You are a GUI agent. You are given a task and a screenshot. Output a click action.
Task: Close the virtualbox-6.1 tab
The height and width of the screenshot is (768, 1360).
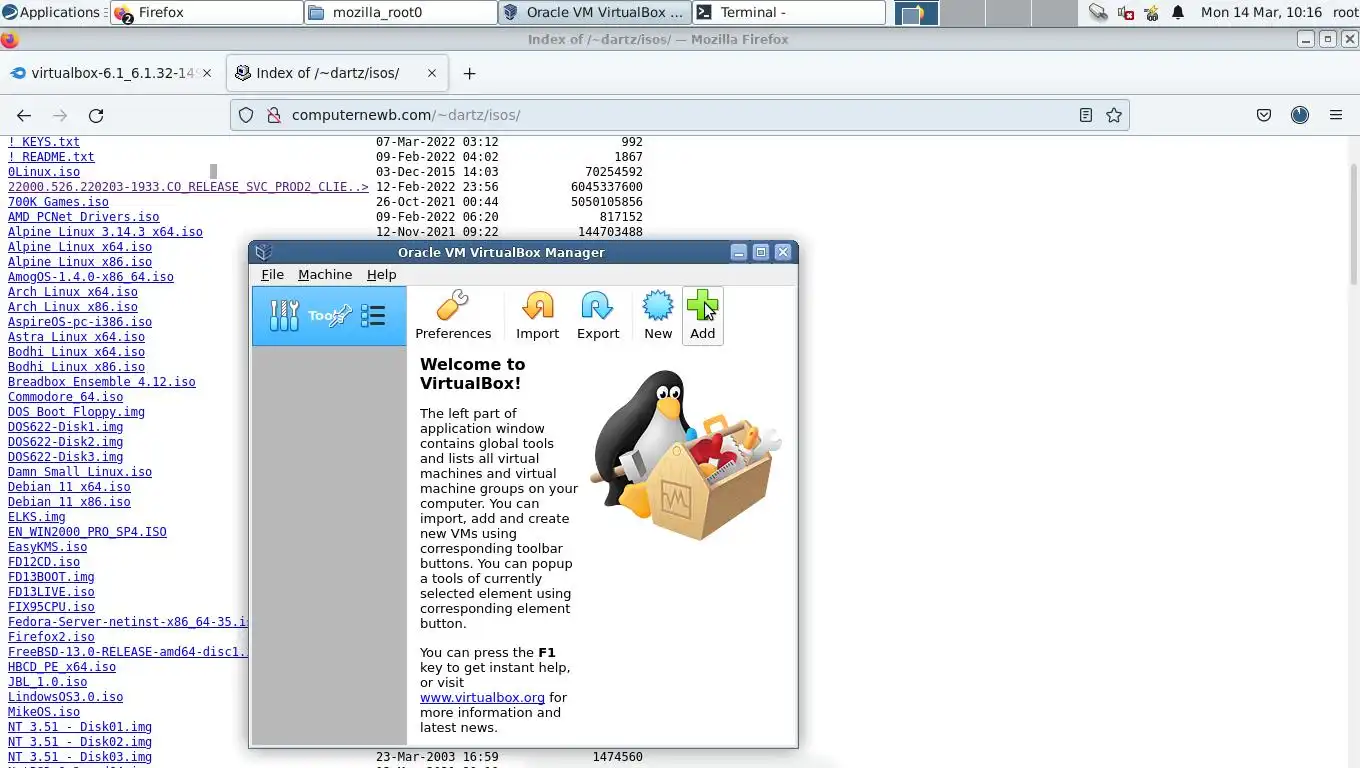(207, 73)
